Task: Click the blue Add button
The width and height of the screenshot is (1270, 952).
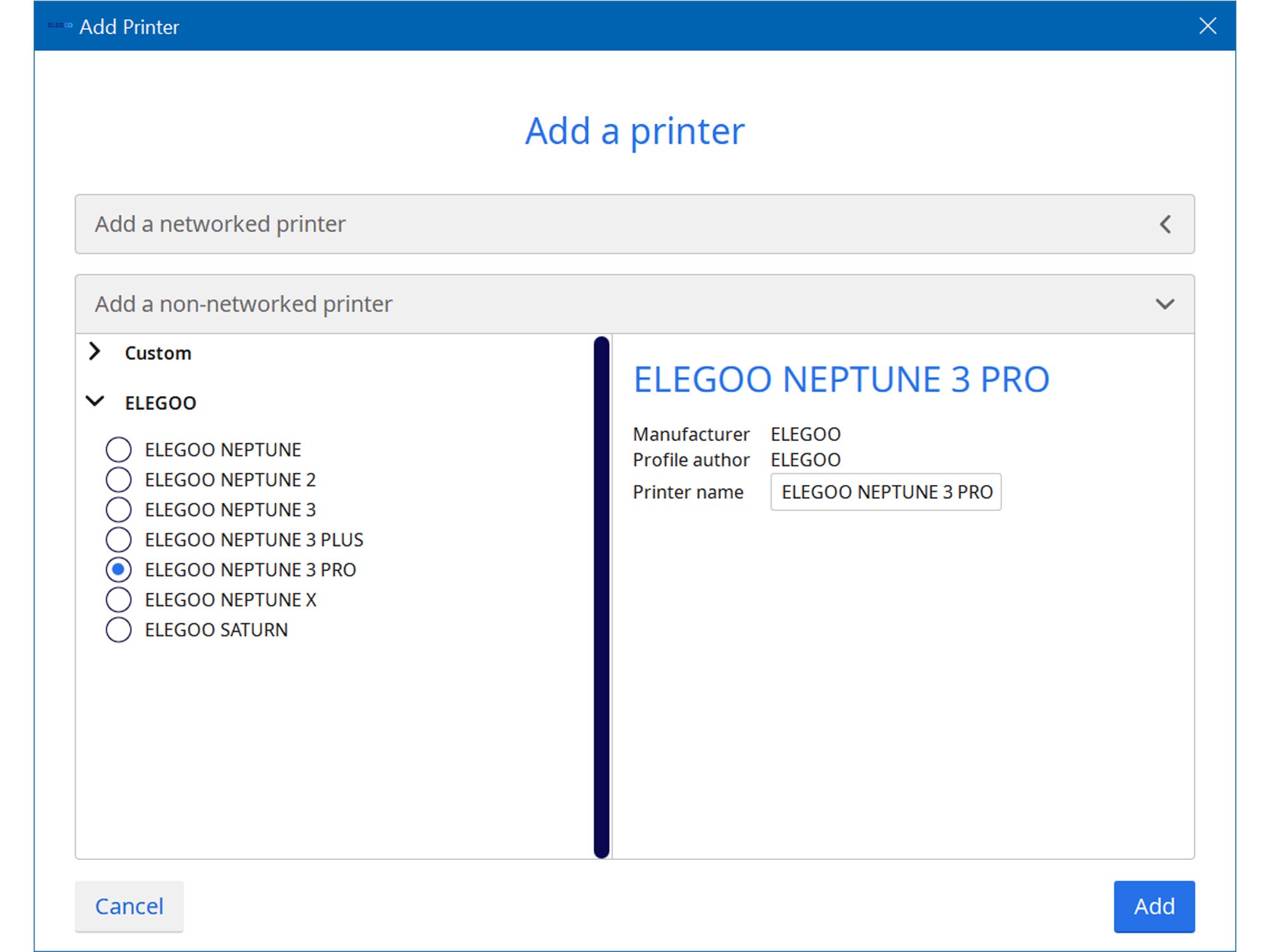Action: 1154,906
